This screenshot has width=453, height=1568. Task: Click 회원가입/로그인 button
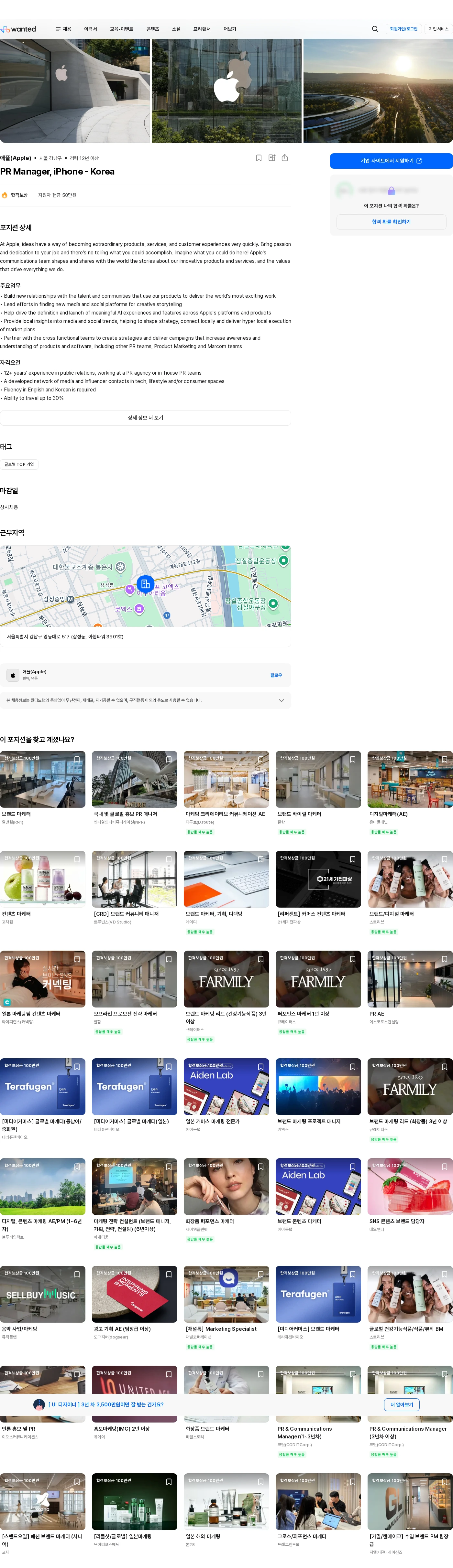pyautogui.click(x=403, y=29)
